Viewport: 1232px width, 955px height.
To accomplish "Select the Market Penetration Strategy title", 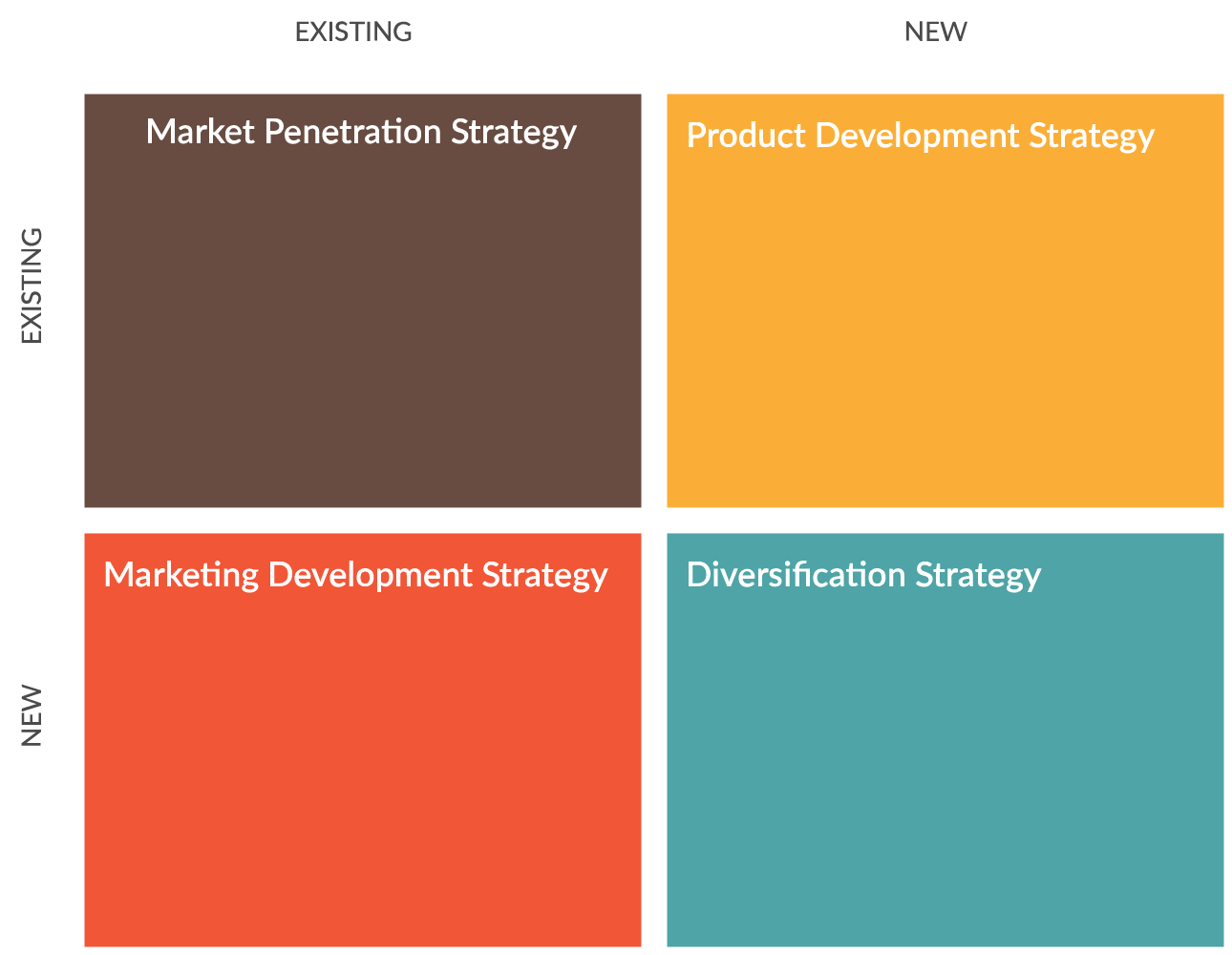I will pyautogui.click(x=361, y=132).
